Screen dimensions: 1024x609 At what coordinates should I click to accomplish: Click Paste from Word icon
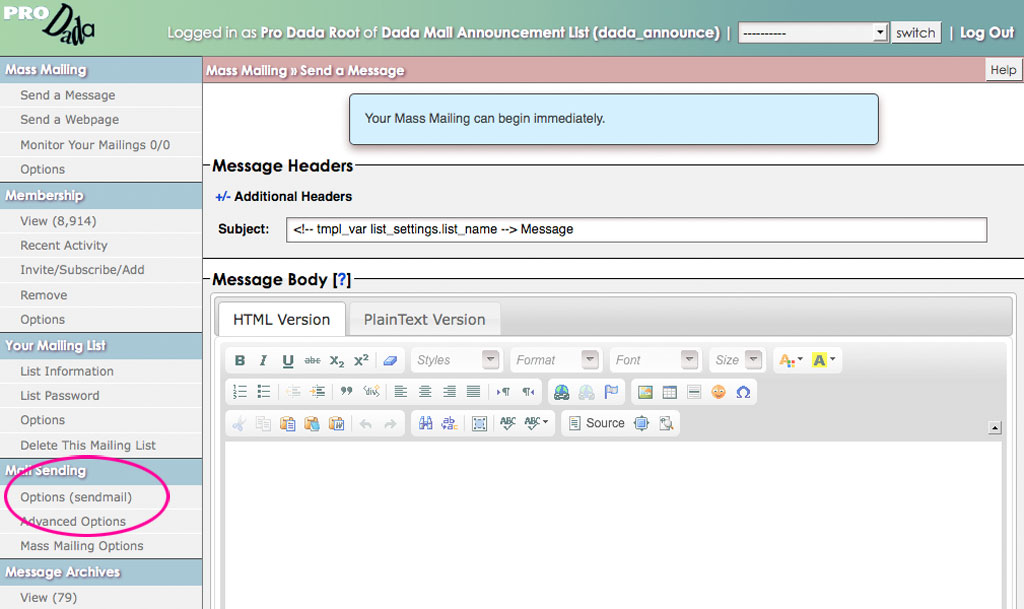coord(336,424)
